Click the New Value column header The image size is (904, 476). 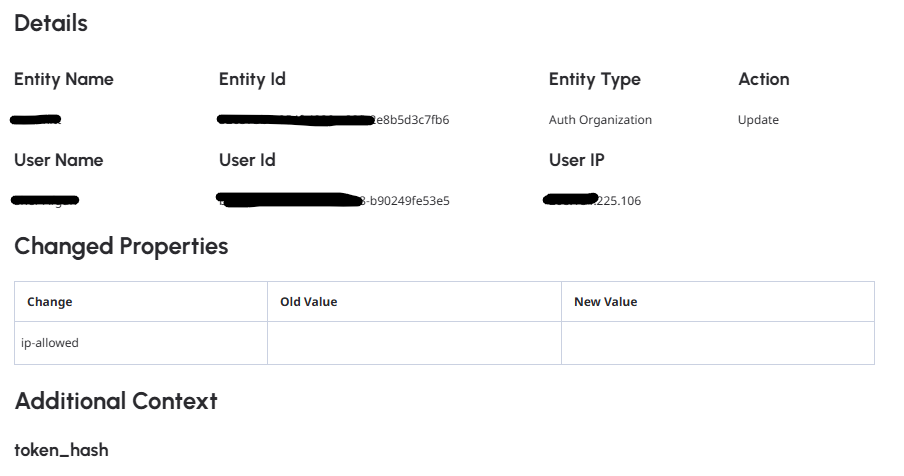[x=605, y=302]
